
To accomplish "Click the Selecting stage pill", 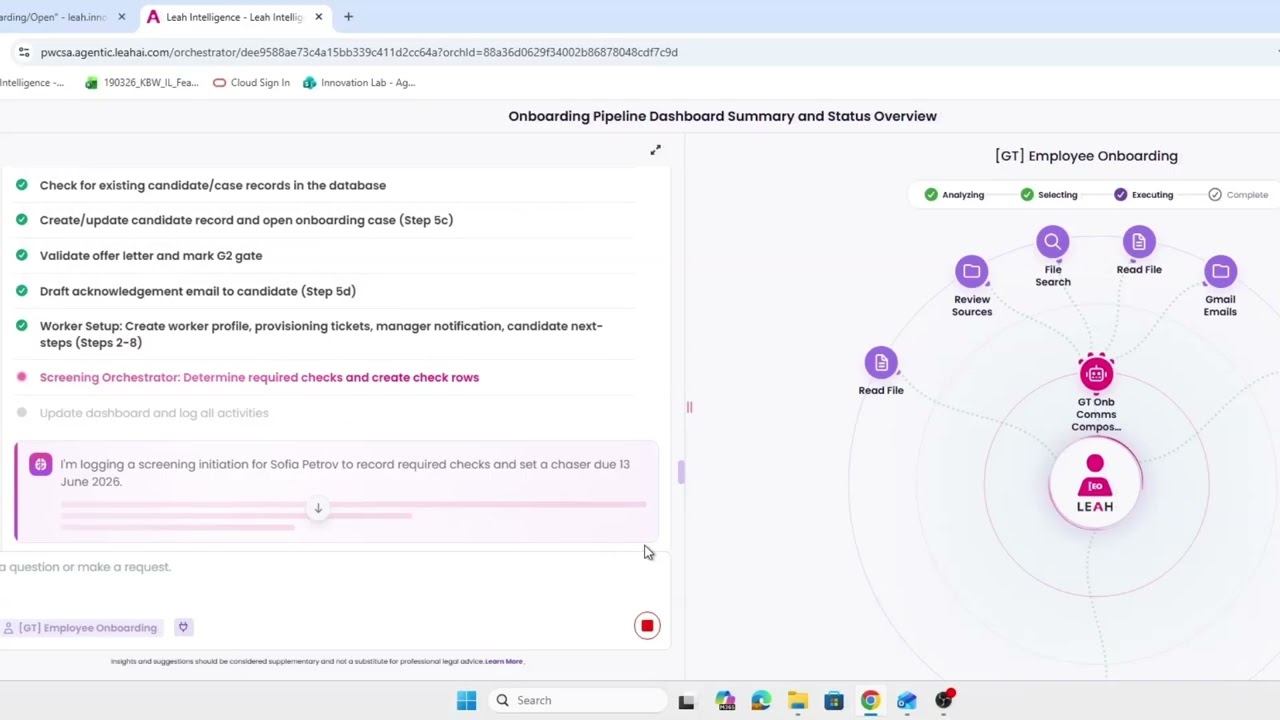I will (1049, 195).
